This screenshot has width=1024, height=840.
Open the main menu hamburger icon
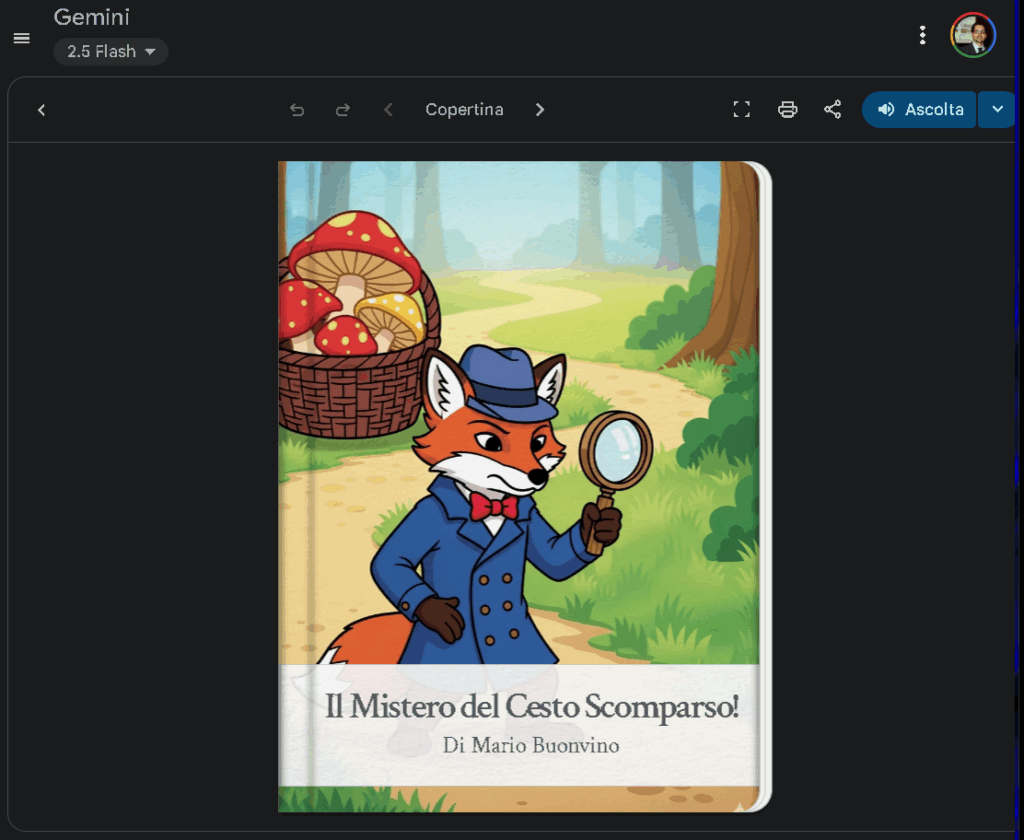point(21,38)
